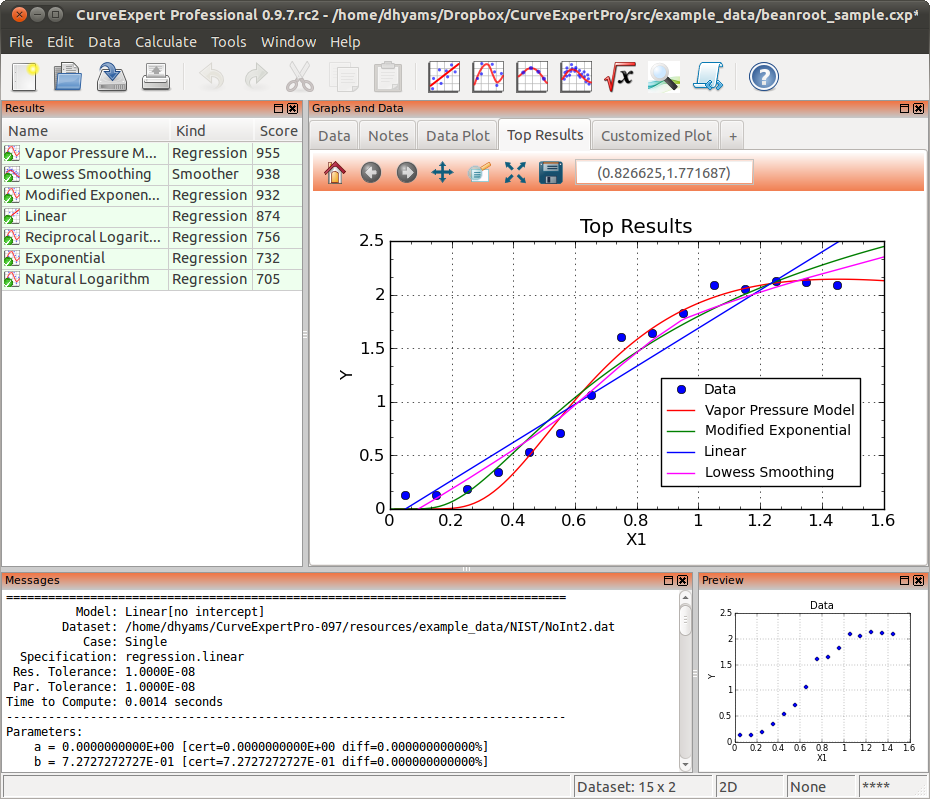Click the plot zoom-to-fit expand arrows icon

click(514, 173)
